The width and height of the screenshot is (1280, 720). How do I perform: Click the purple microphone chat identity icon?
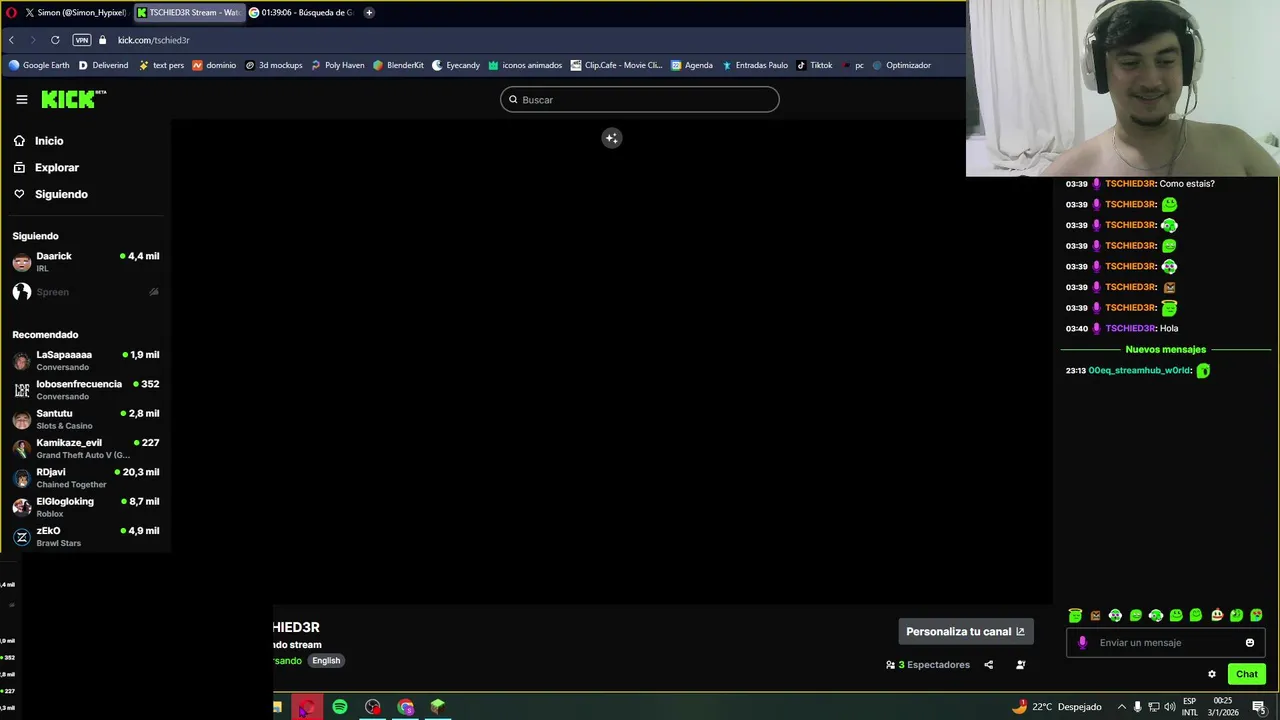click(1082, 643)
